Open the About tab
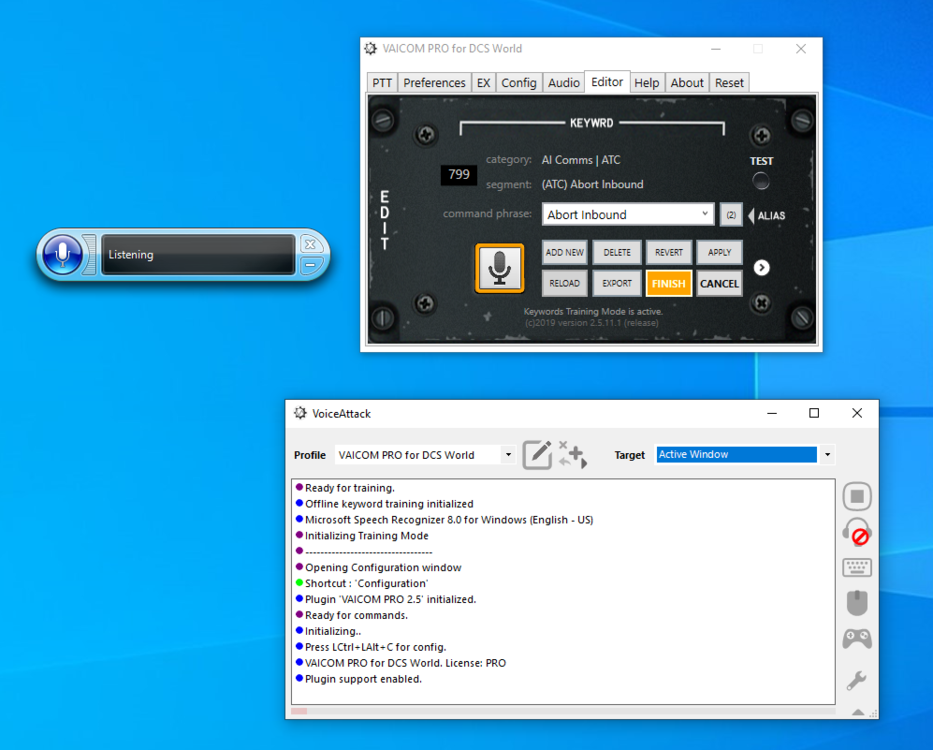This screenshot has width=933, height=750. 687,83
